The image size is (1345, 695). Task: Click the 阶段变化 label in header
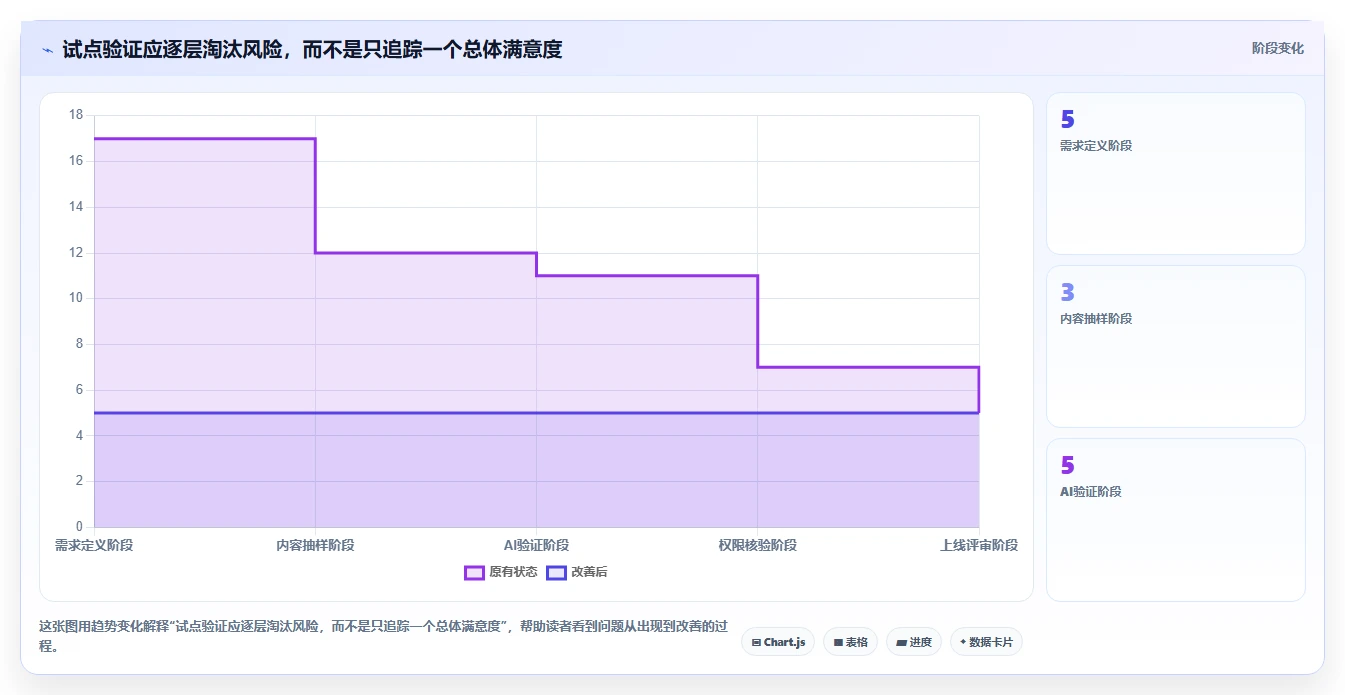[x=1277, y=48]
